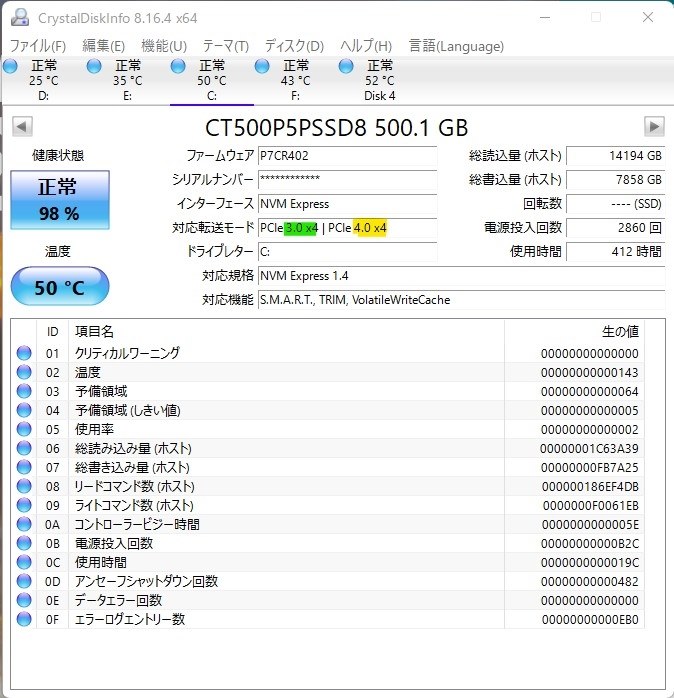
Task: Select the アンセーフシャットダウン回数 attribute name
Action: (x=146, y=581)
